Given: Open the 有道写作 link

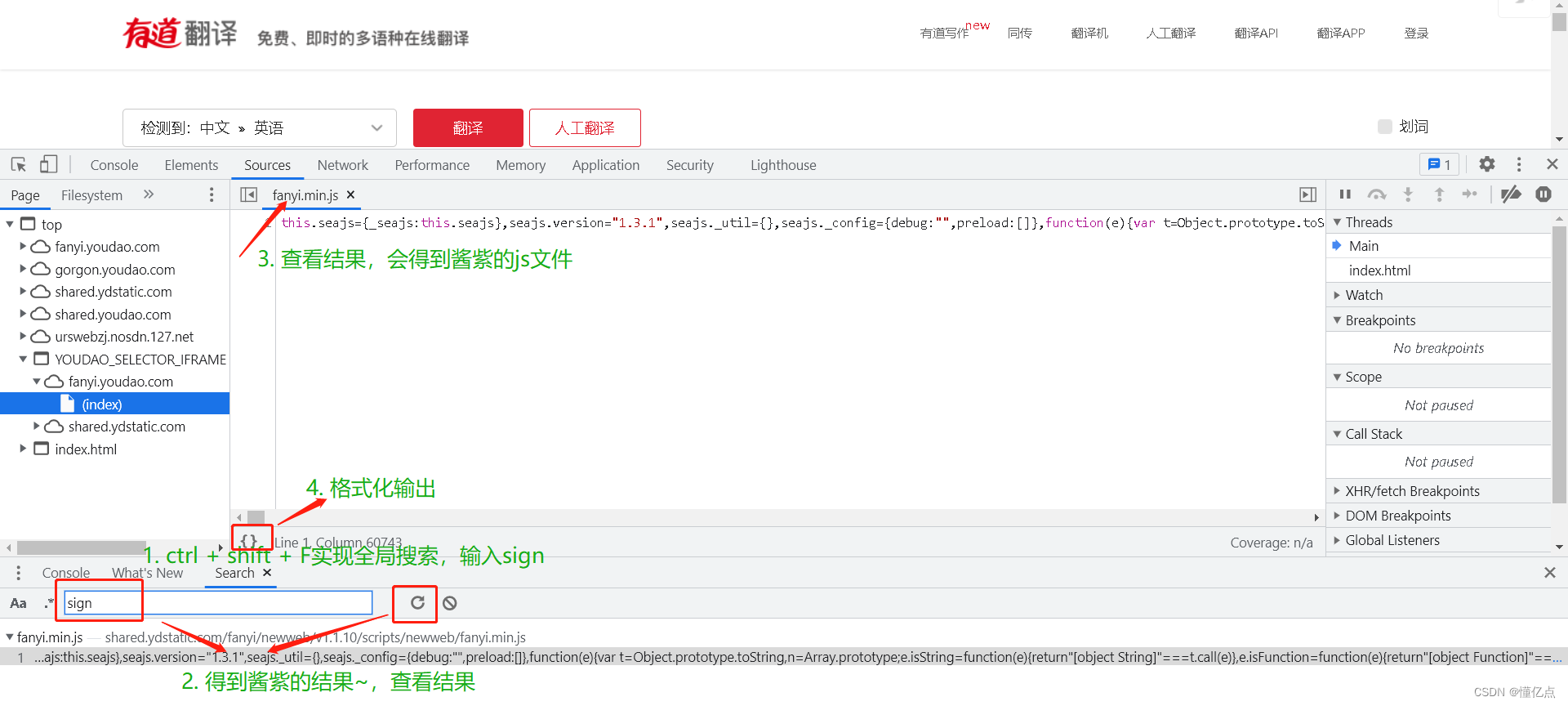Looking at the screenshot, I should coord(944,33).
